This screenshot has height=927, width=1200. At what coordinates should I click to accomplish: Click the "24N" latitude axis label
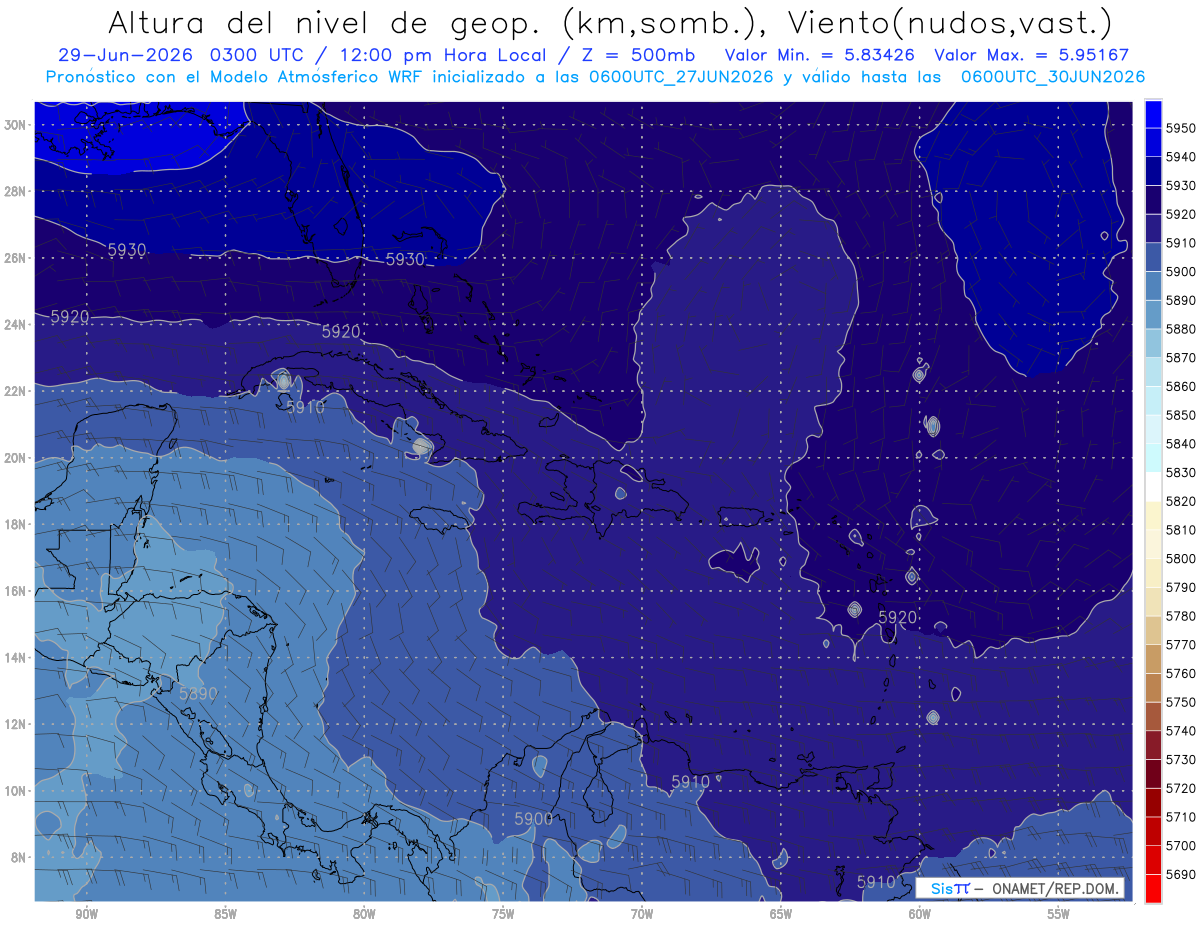pyautogui.click(x=15, y=325)
